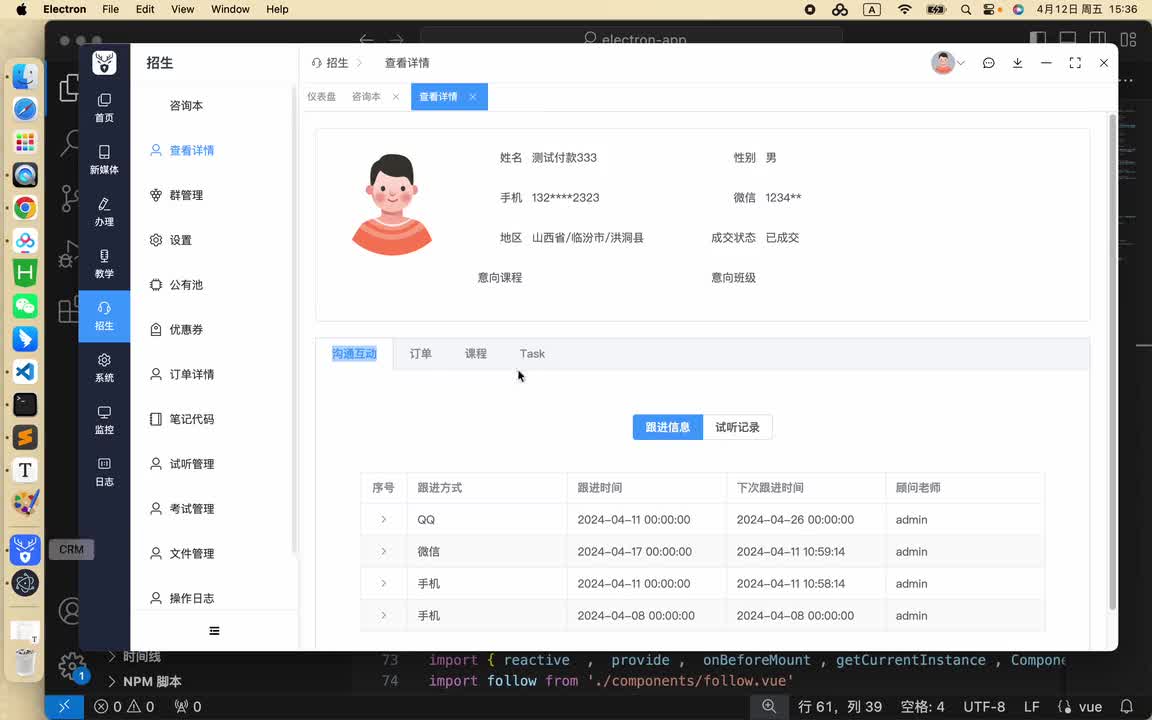Image resolution: width=1152 pixels, height=720 pixels.
Task: Select the 招生 module in sidebar
Action: pos(104,316)
